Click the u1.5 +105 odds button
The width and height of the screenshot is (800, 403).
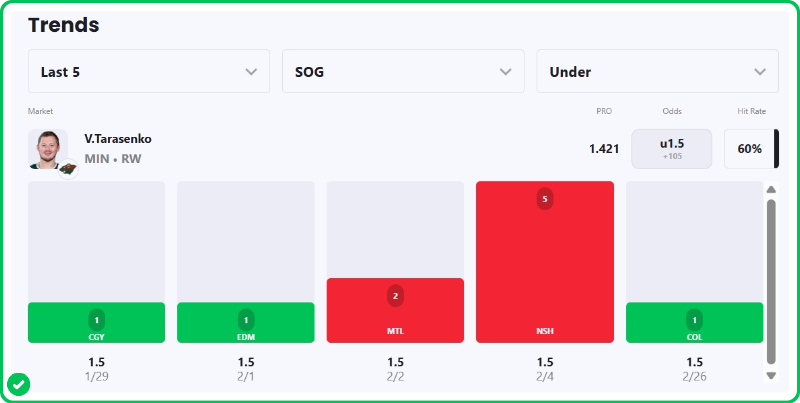point(672,149)
